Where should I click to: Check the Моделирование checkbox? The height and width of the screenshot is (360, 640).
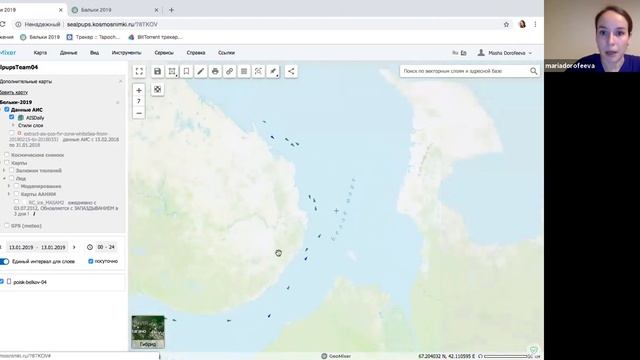16,186
